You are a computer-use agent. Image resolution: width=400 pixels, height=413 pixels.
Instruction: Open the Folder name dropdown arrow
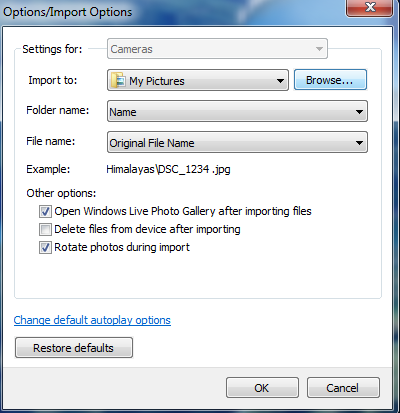(x=359, y=112)
